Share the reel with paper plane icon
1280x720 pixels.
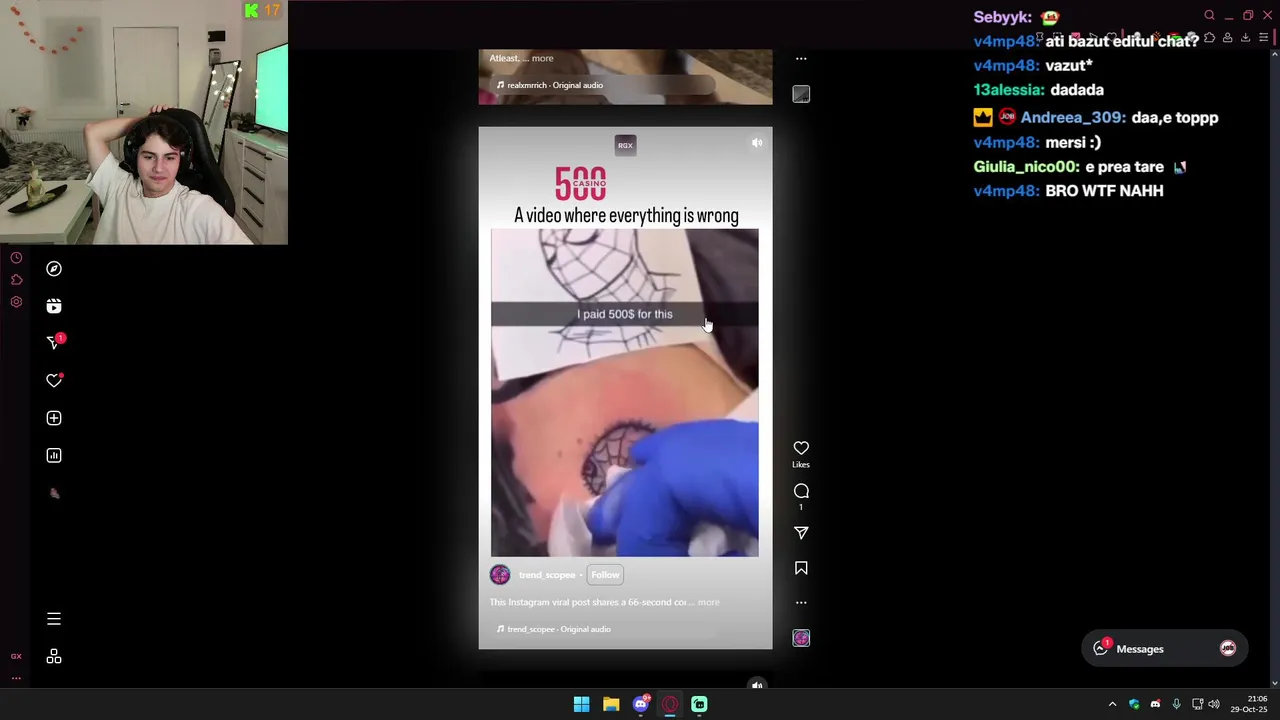click(x=801, y=533)
